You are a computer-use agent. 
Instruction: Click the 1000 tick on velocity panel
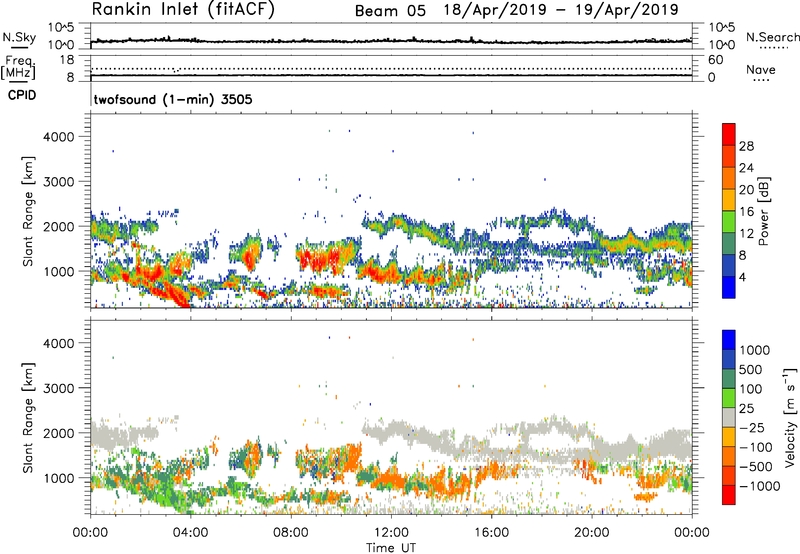click(59, 478)
